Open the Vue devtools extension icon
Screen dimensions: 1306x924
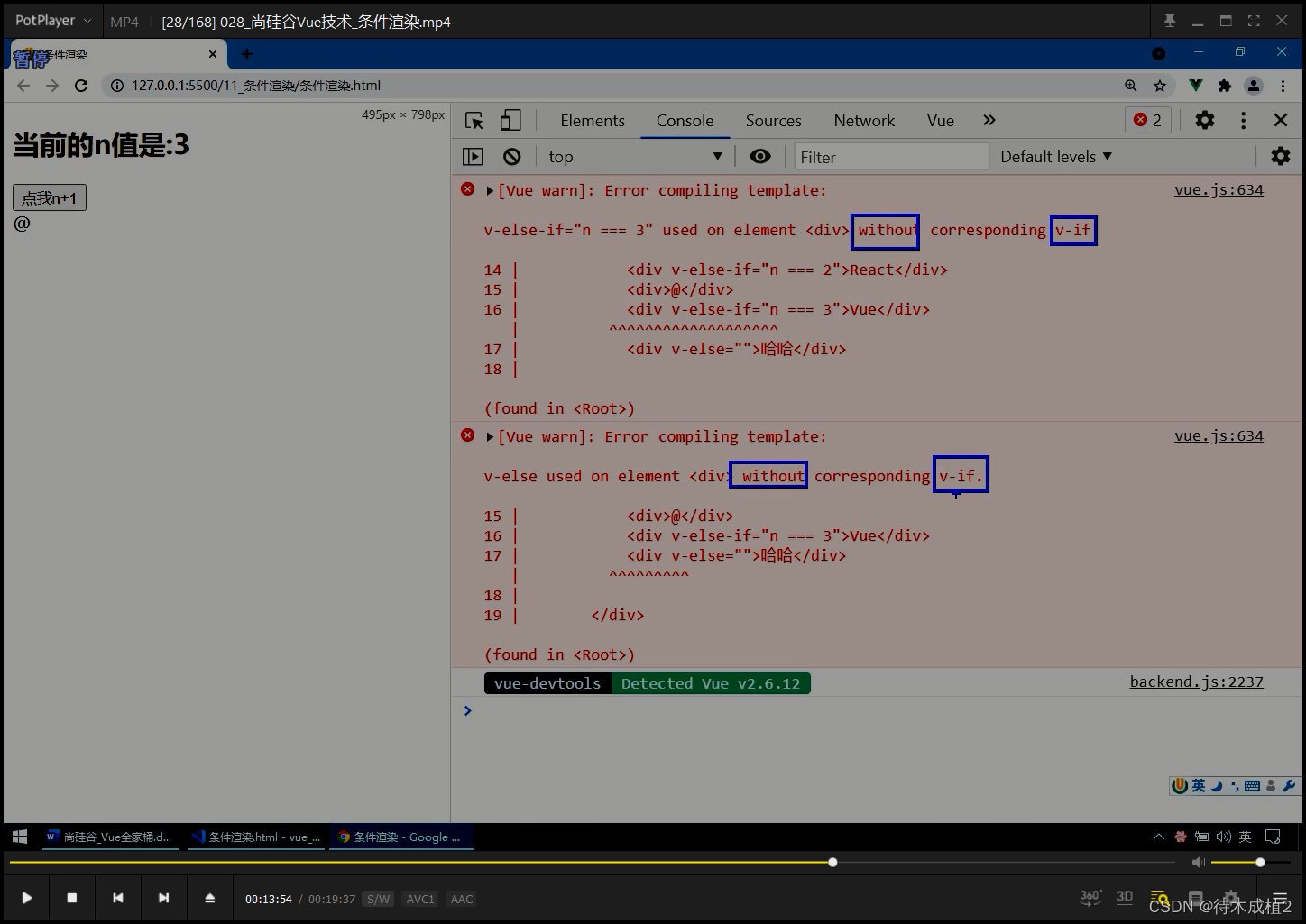(x=1196, y=86)
